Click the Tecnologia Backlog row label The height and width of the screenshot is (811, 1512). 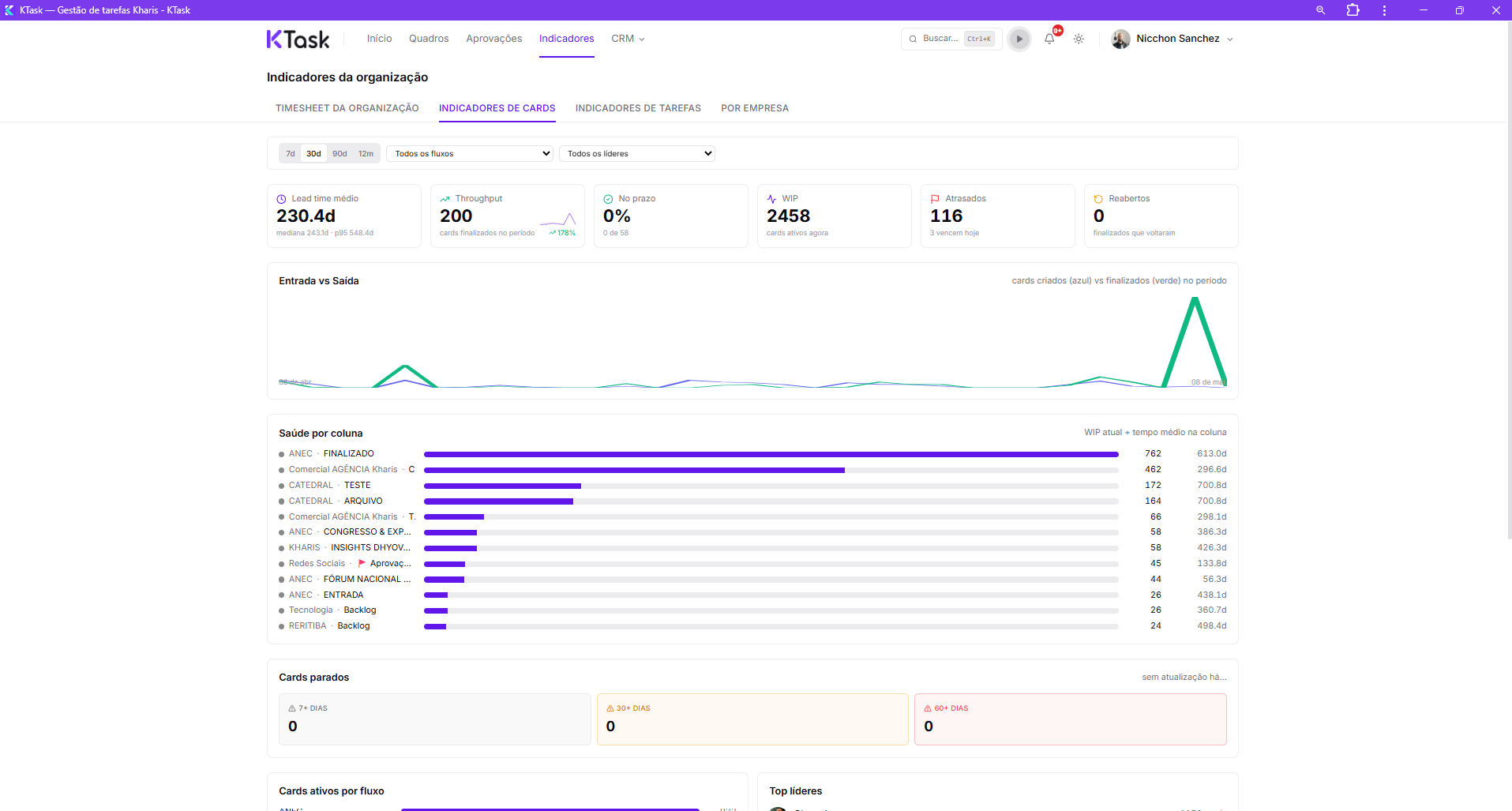[x=332, y=610]
